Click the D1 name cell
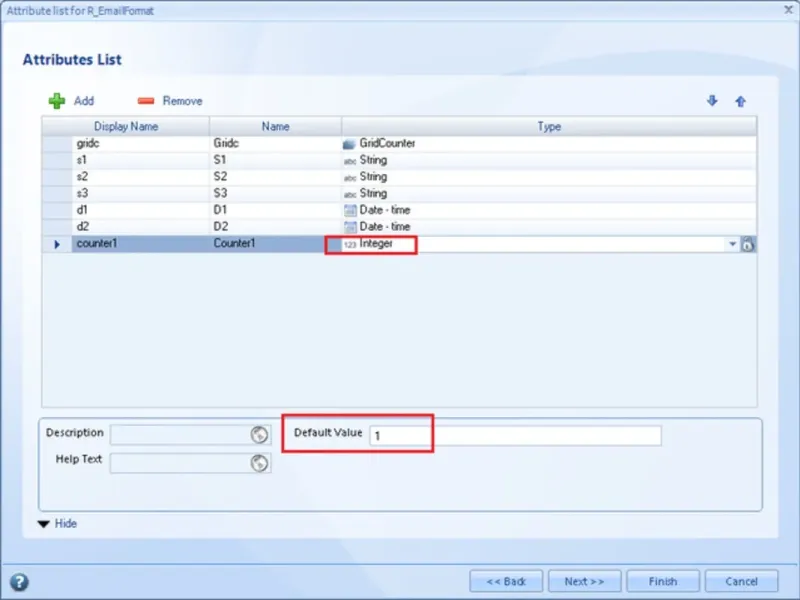Image resolution: width=800 pixels, height=600 pixels. click(276, 210)
